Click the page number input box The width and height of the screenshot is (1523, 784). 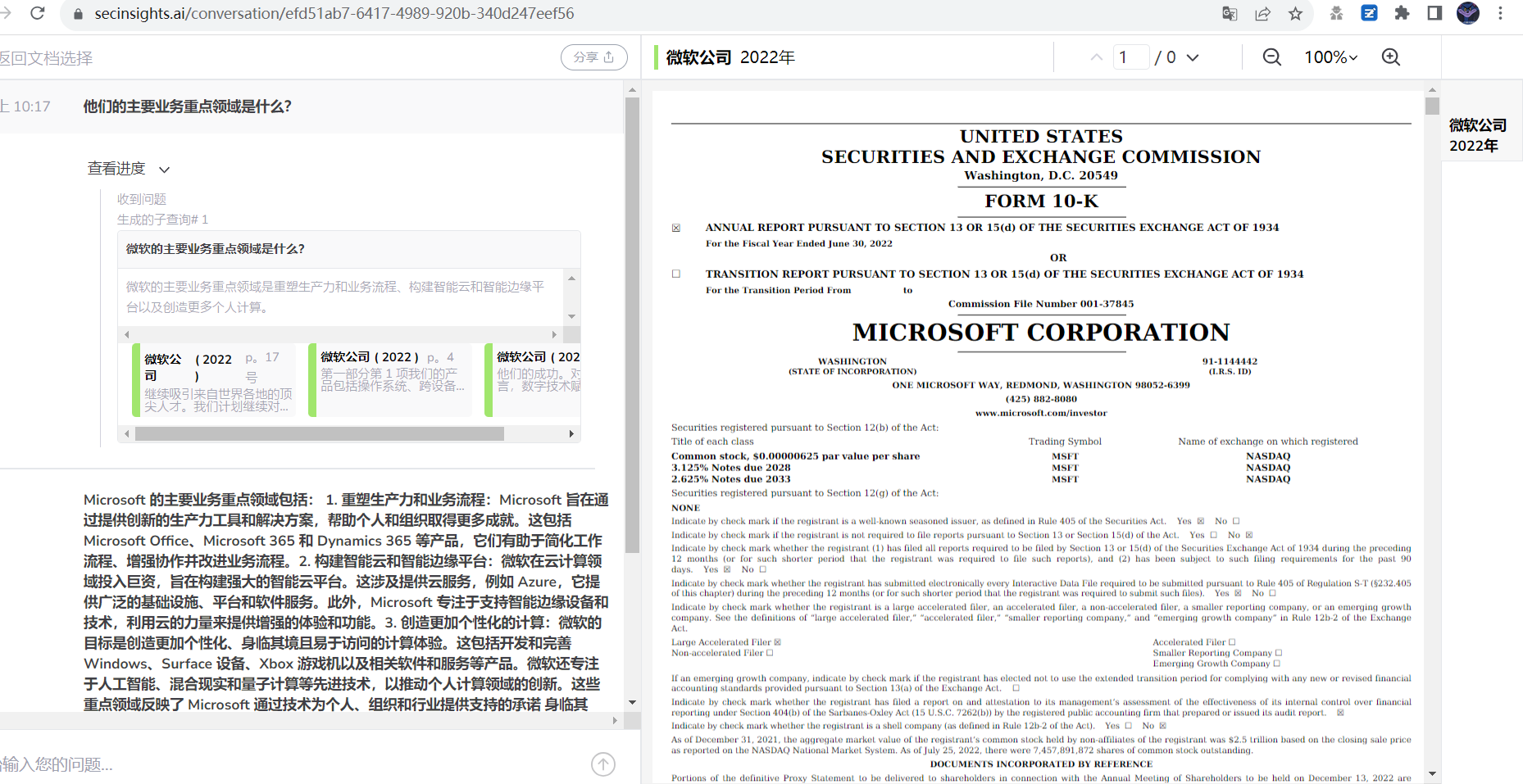click(x=1131, y=57)
